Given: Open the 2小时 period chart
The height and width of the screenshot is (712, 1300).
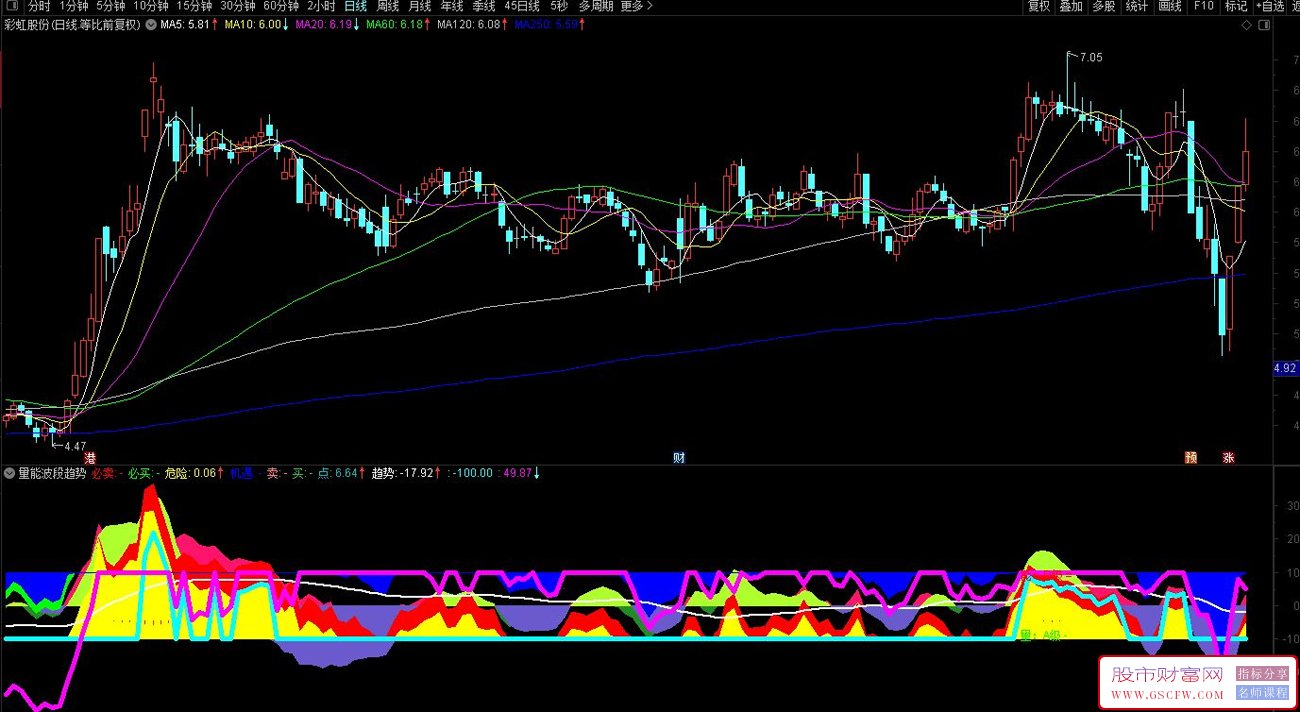Looking at the screenshot, I should click(321, 6).
